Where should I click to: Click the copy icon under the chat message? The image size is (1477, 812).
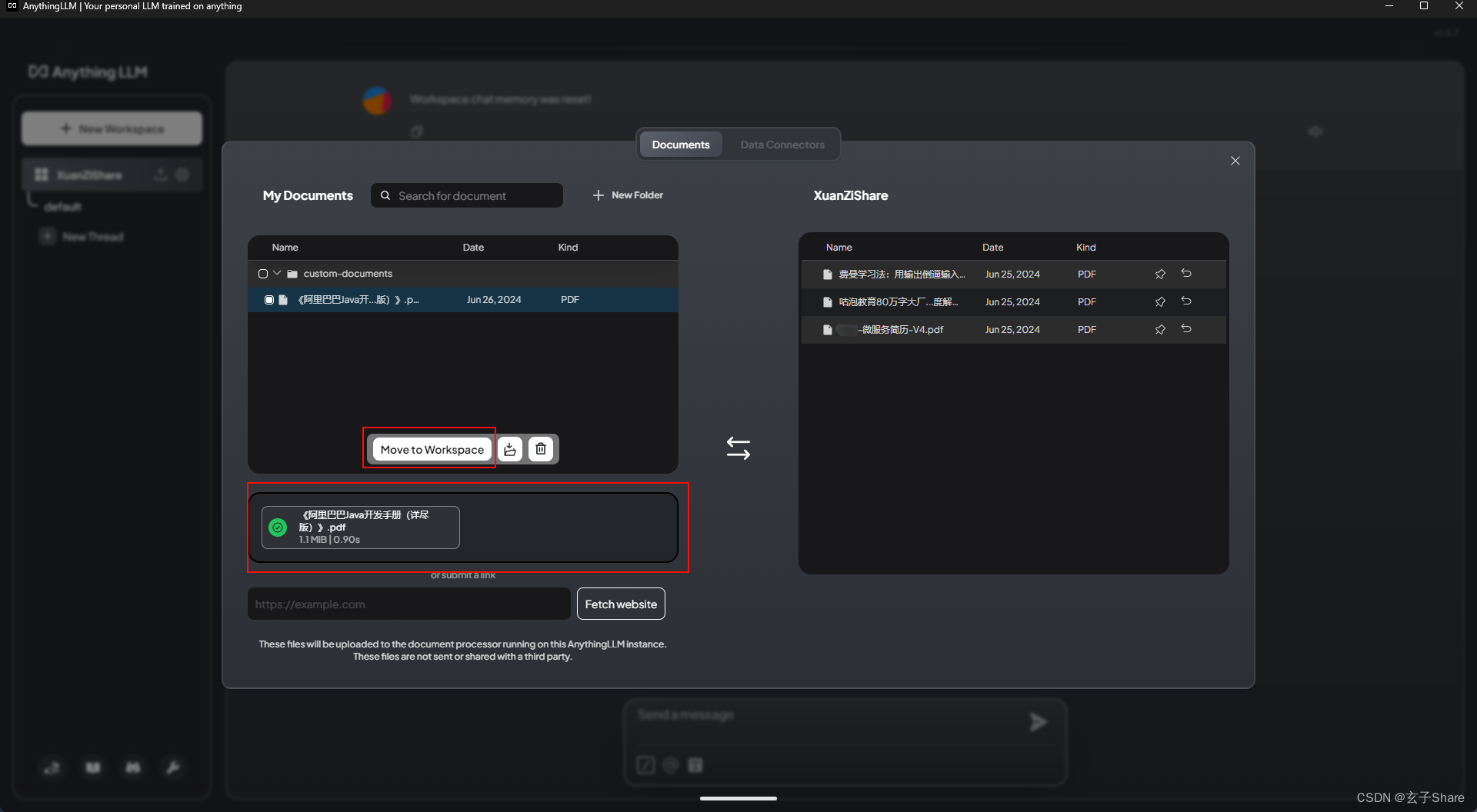[x=416, y=131]
